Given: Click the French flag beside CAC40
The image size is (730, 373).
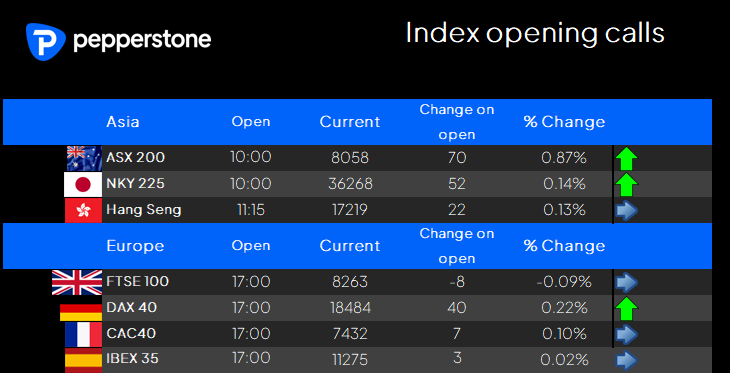Looking at the screenshot, I should pos(83,335).
